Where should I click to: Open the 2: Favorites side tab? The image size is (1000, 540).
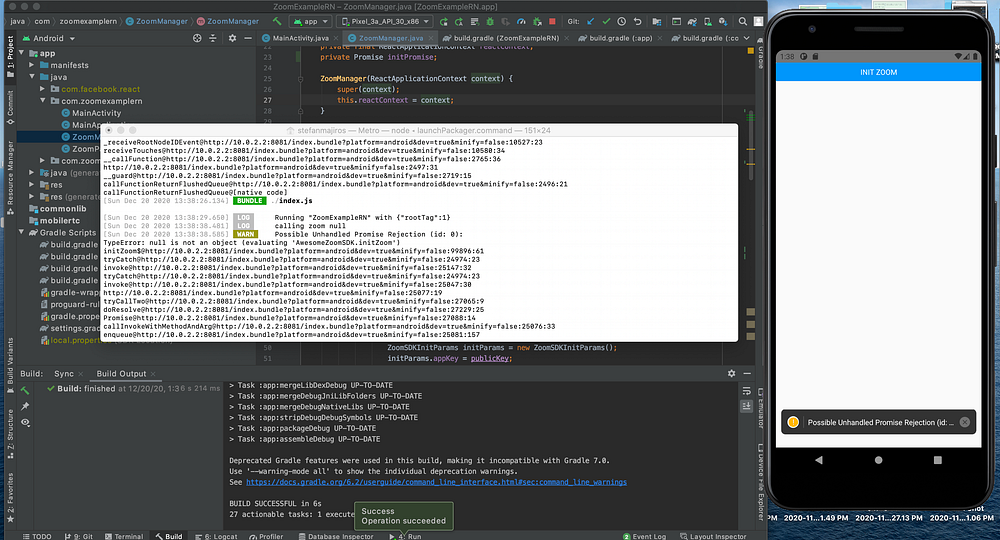click(10, 497)
